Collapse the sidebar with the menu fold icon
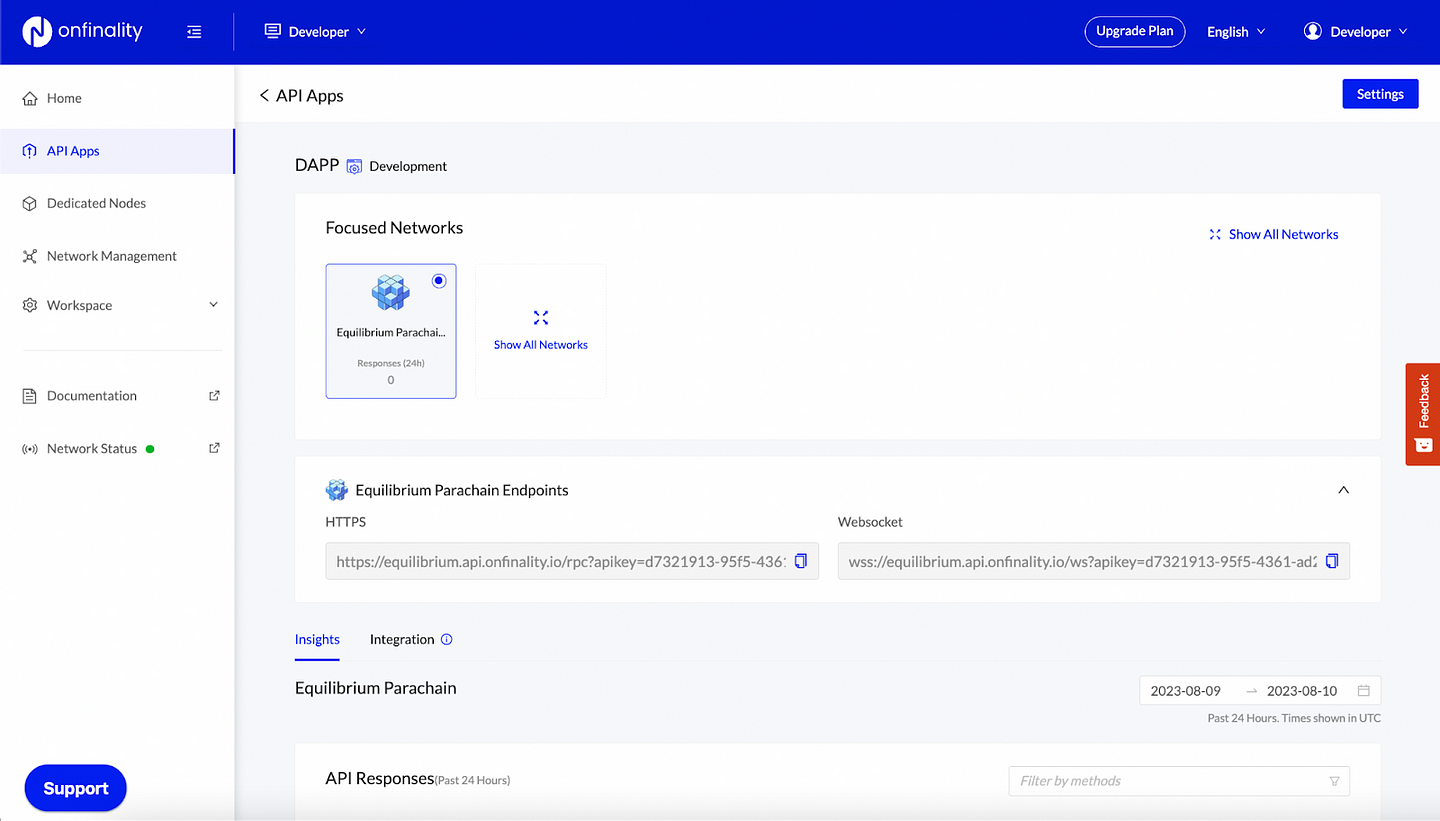The width and height of the screenshot is (1440, 821). pos(194,32)
